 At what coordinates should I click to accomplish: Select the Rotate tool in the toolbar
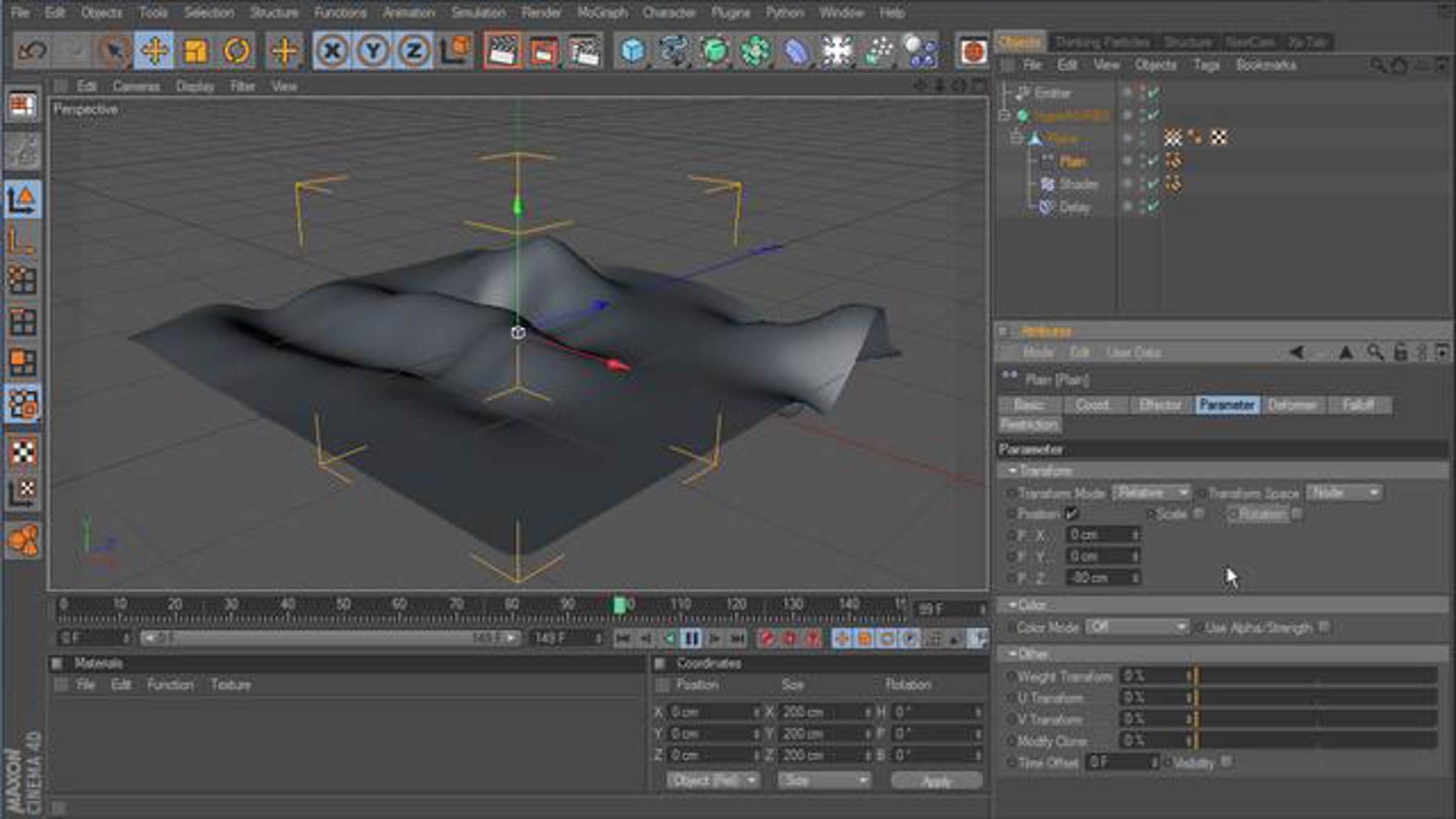click(237, 52)
